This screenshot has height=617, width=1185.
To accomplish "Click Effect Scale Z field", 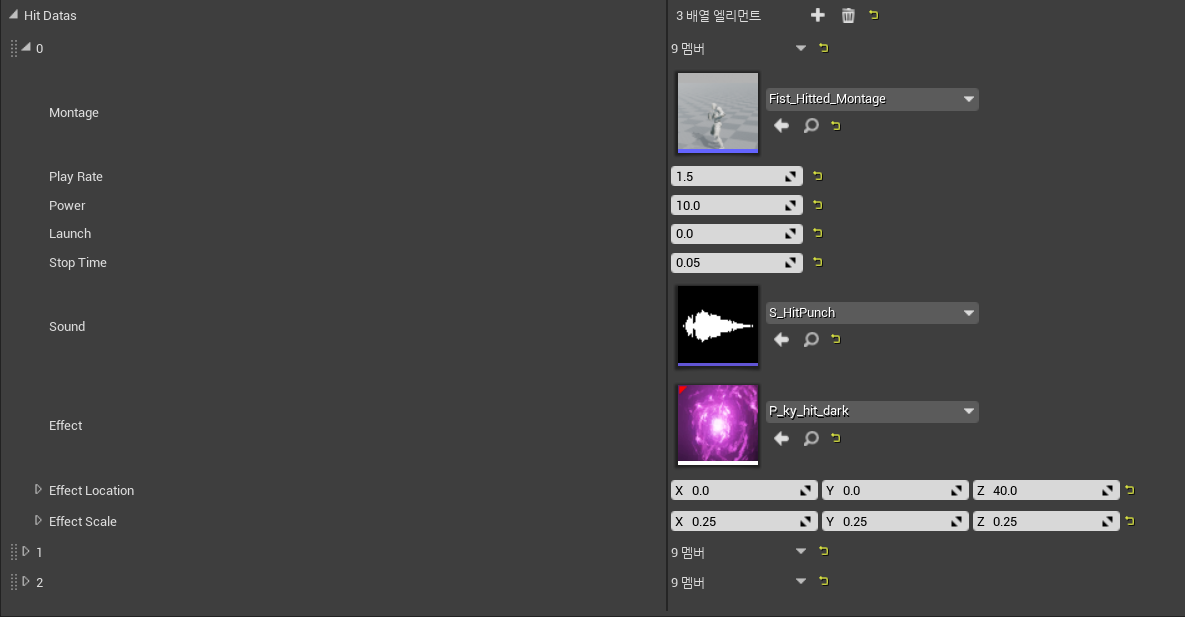I will (x=1046, y=522).
